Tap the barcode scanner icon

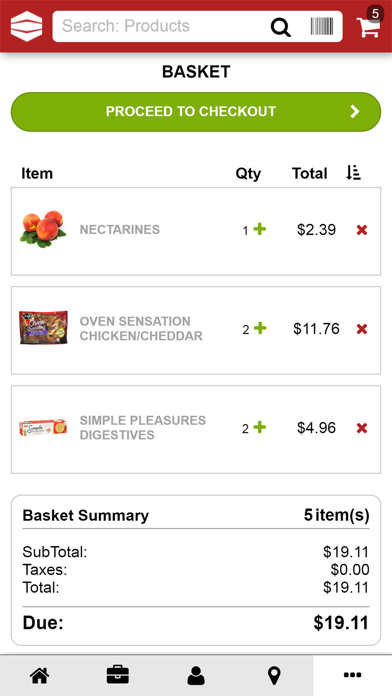point(322,26)
